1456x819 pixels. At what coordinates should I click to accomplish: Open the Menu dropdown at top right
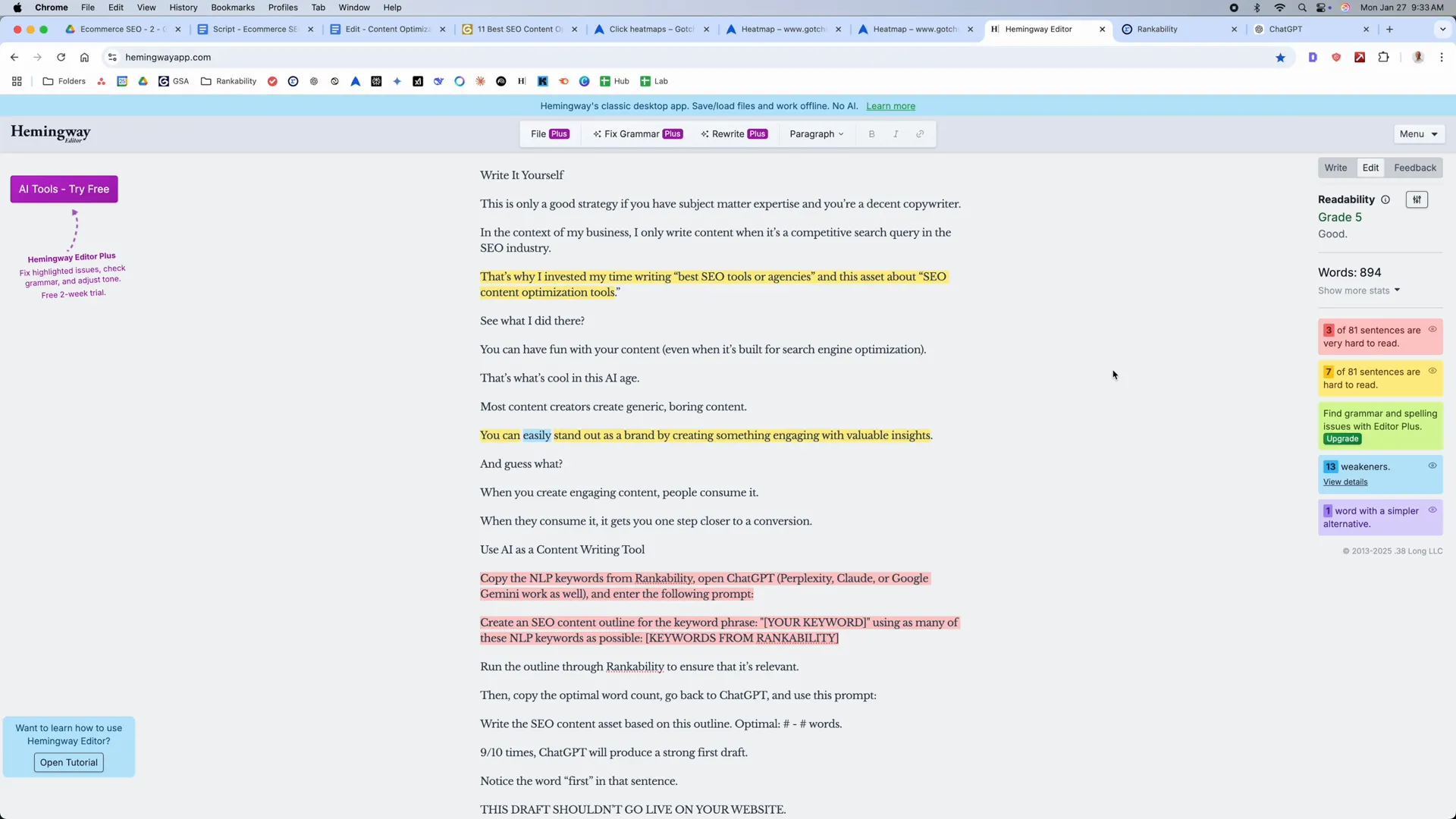tap(1417, 133)
